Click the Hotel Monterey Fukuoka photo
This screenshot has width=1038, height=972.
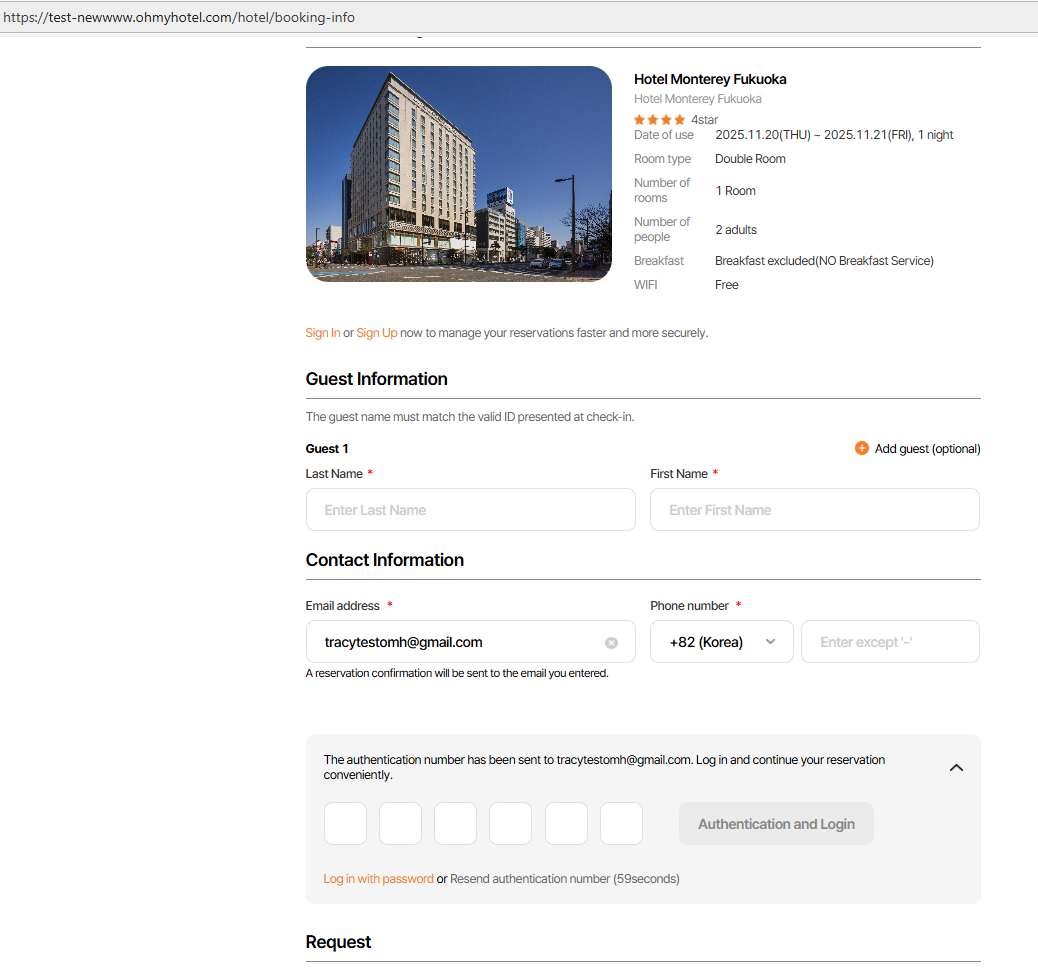pos(458,174)
